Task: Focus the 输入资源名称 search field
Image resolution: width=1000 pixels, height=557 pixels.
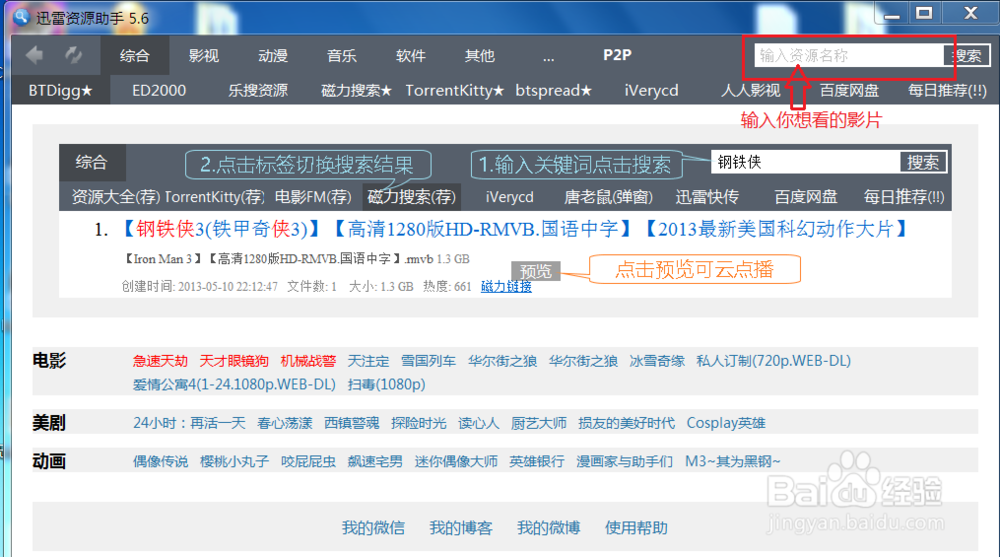Action: (849, 56)
